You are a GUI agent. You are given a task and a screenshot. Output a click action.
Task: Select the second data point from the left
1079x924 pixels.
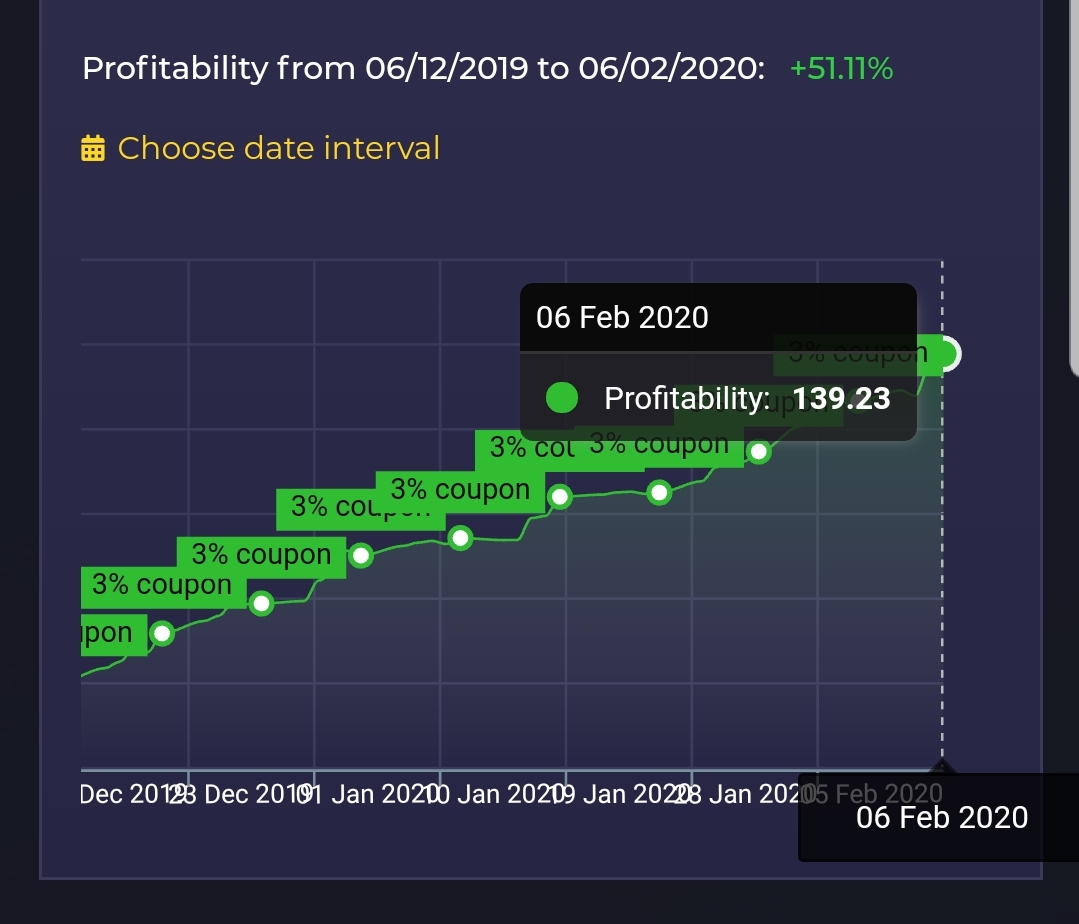pyautogui.click(x=261, y=603)
